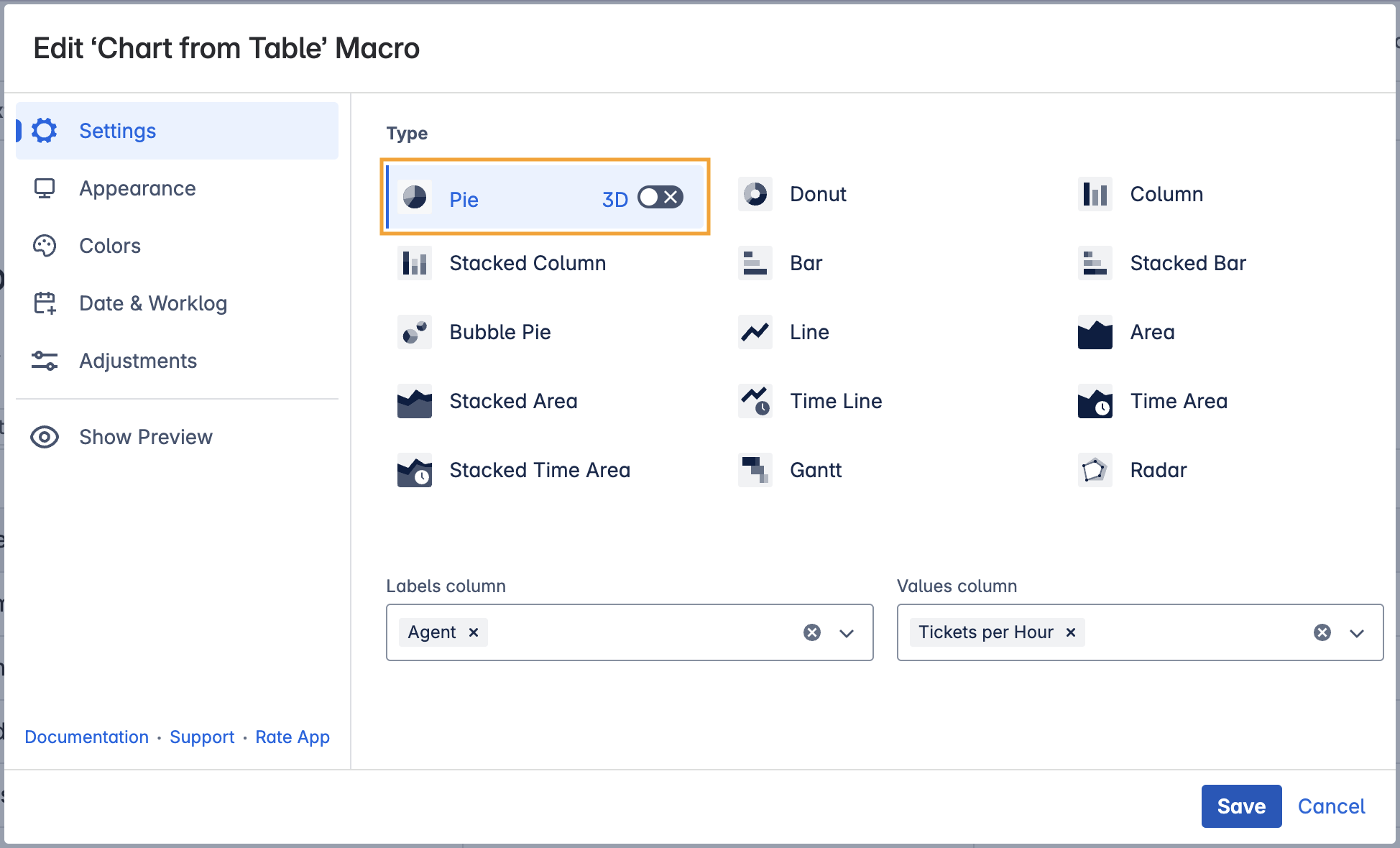The image size is (1400, 848).
Task: Choose the Bubble Pie chart icon
Action: click(415, 332)
